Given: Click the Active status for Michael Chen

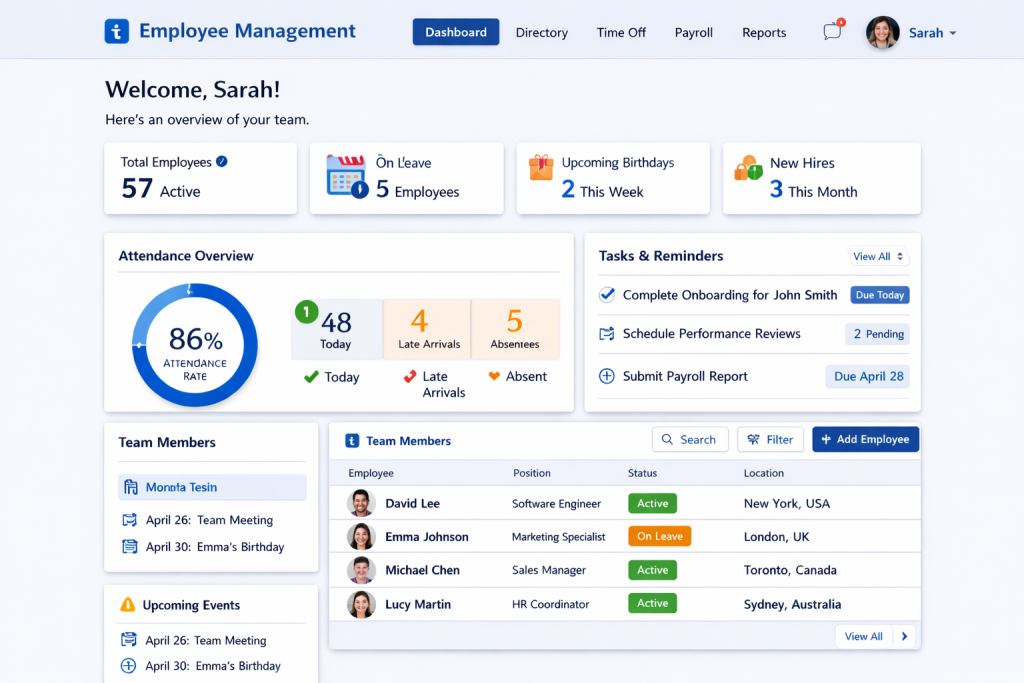Looking at the screenshot, I should pos(652,570).
